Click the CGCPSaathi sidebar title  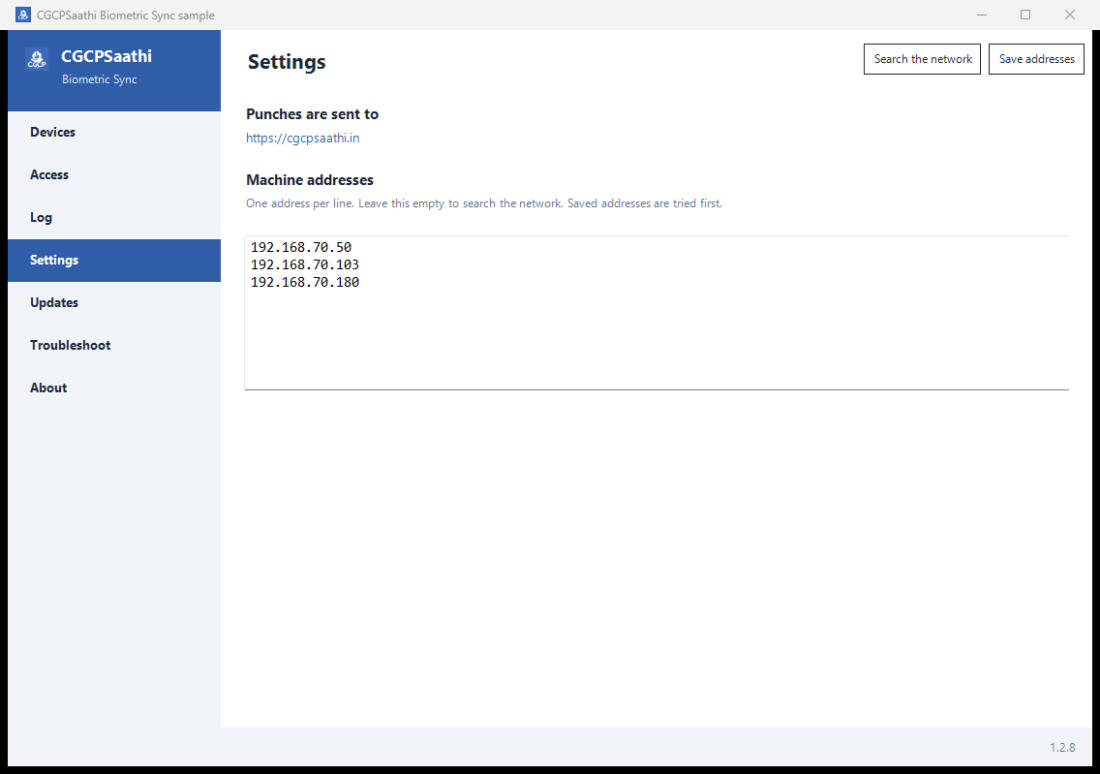click(106, 56)
